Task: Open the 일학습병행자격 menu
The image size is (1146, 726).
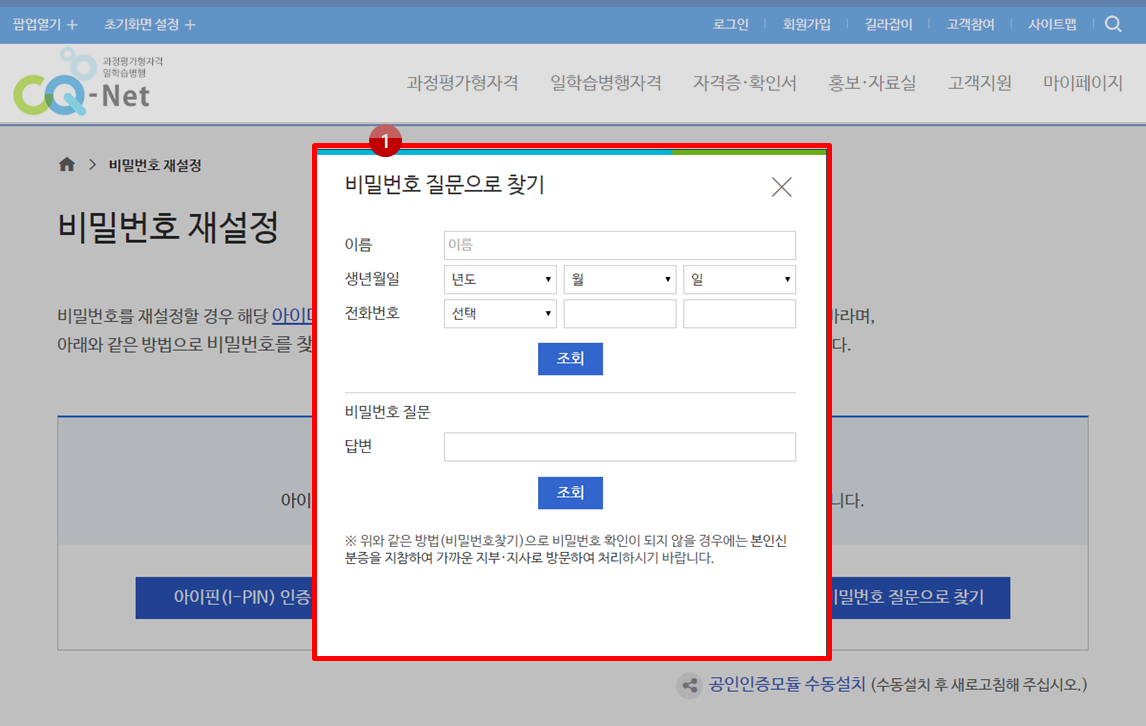Action: 606,83
